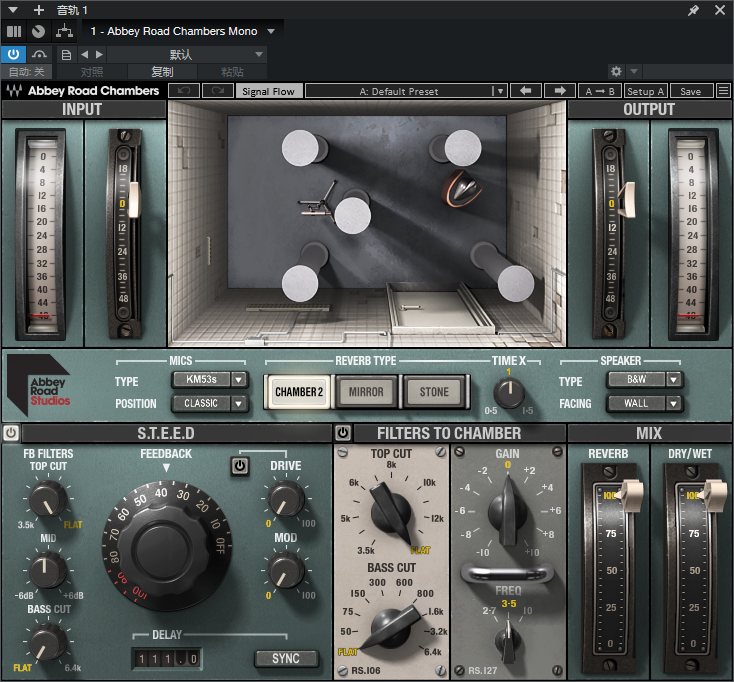Click the Save preset button
Image resolution: width=734 pixels, height=682 pixels.
(691, 91)
